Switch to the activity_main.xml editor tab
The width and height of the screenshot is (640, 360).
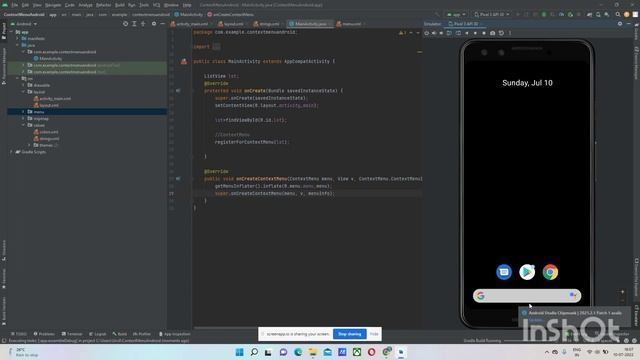point(190,24)
